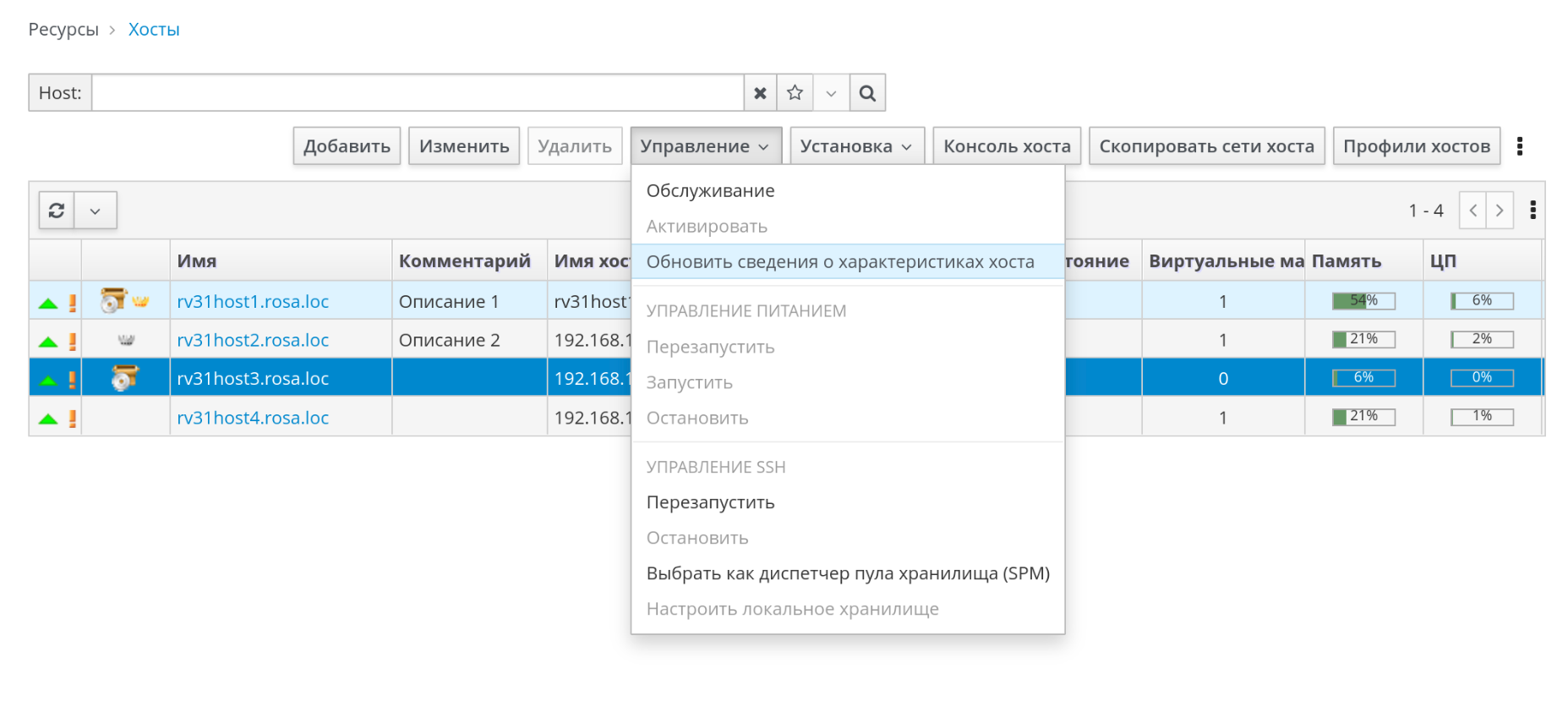1568x707 pixels.
Task: Click into the Host search input field
Action: pos(418,93)
